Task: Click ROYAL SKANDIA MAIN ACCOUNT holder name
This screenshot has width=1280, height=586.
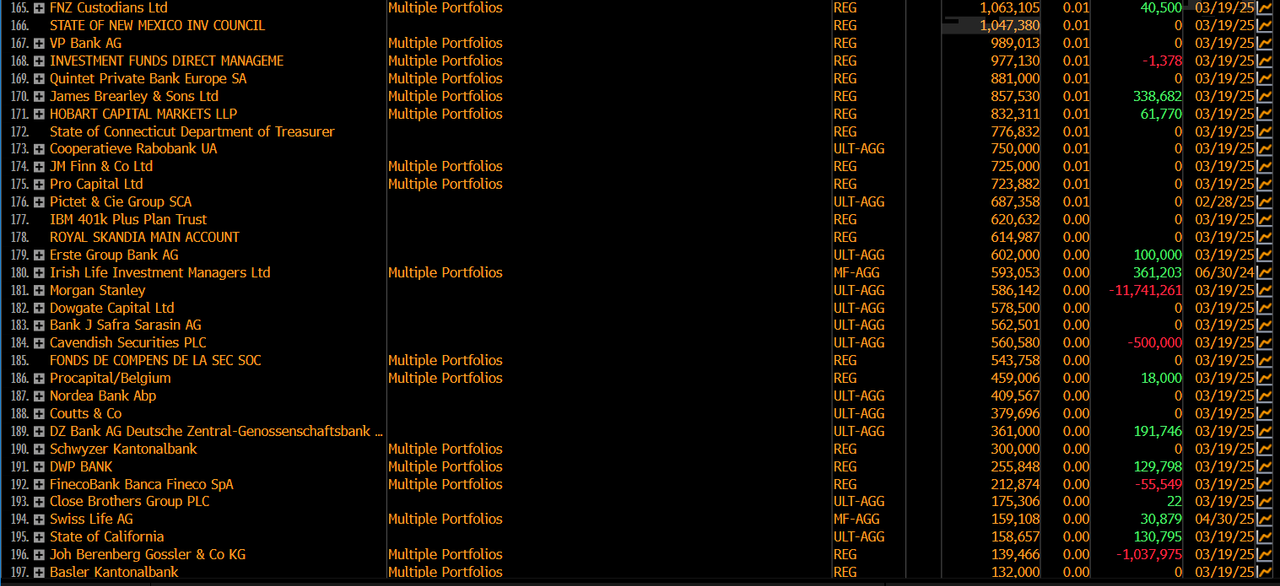Action: pos(145,237)
